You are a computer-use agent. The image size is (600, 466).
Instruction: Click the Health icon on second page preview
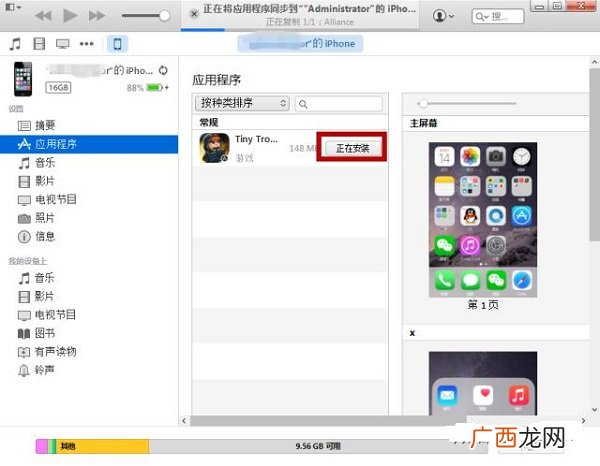(x=483, y=395)
